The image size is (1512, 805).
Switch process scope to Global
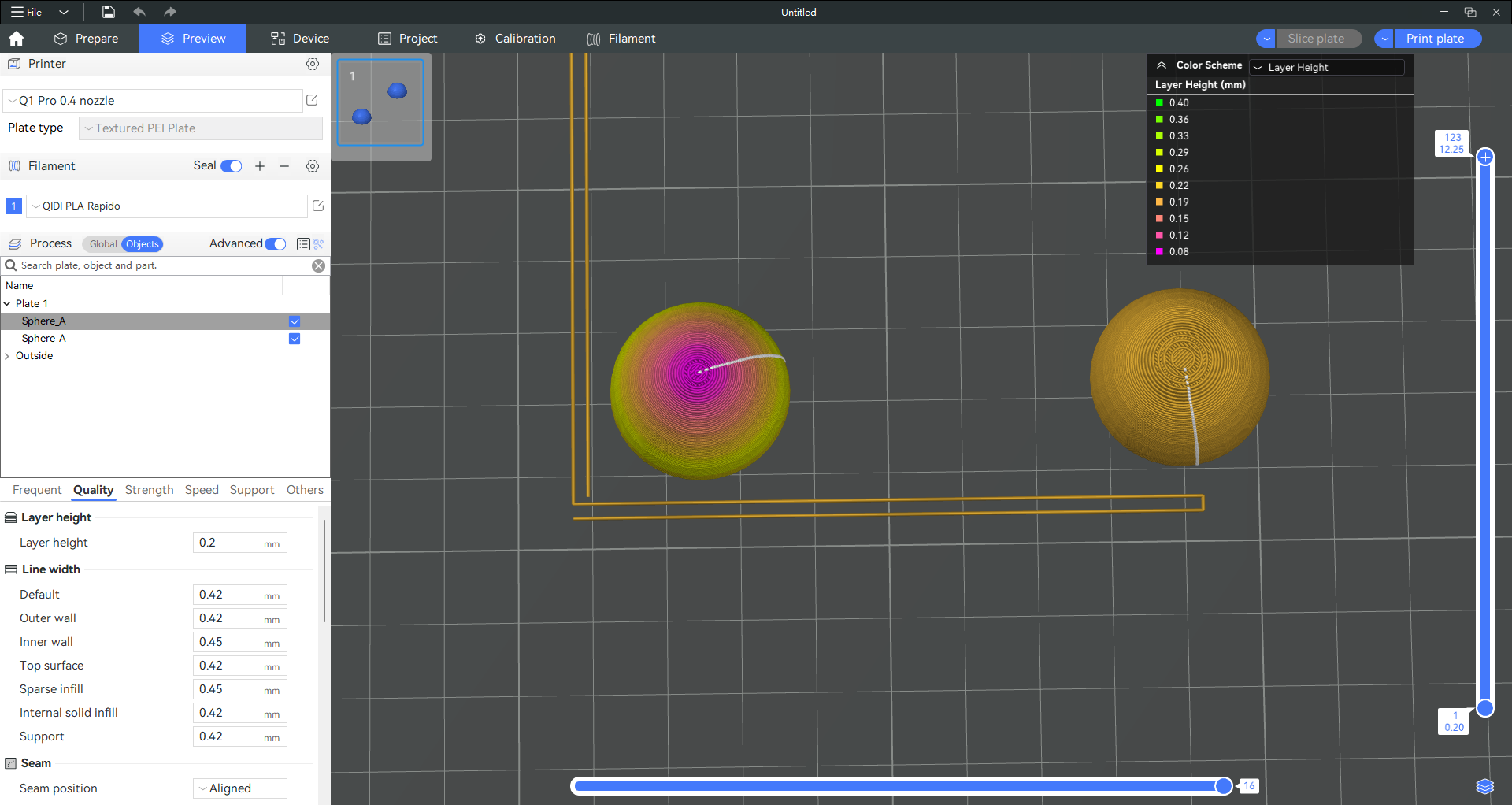(x=102, y=244)
